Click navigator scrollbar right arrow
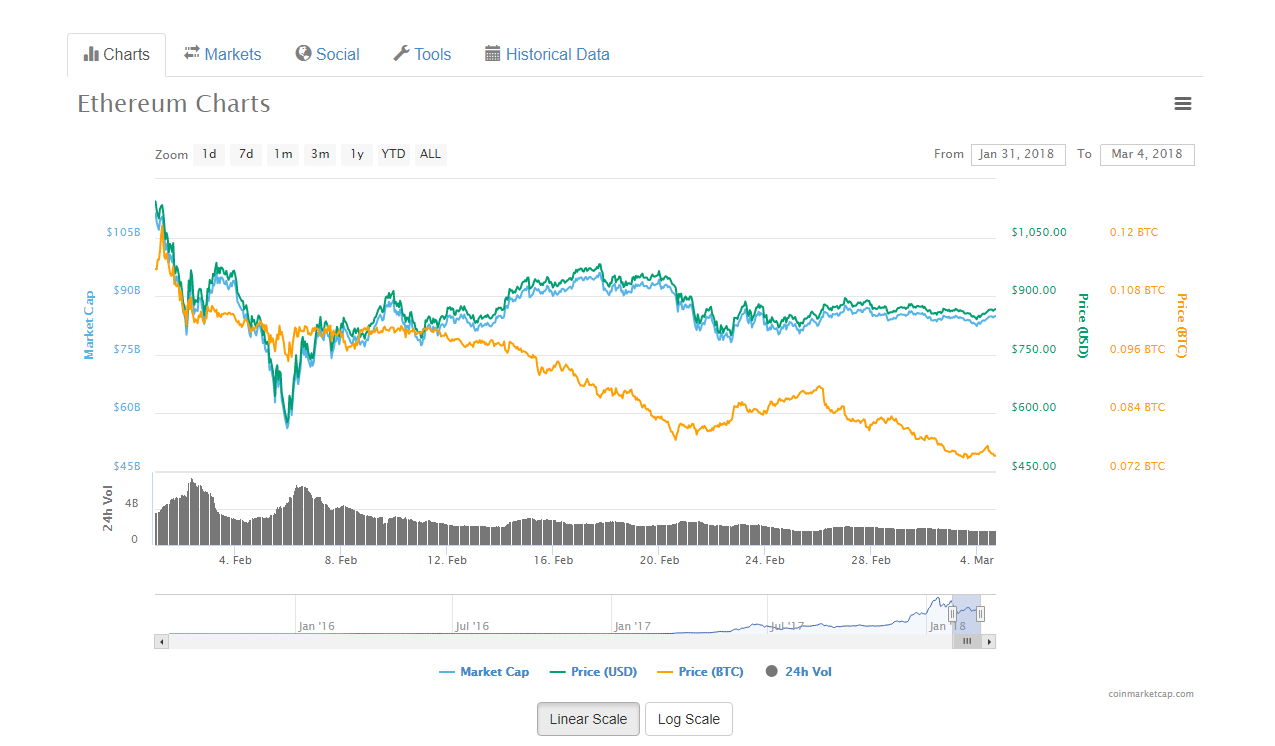The image size is (1275, 746). coord(989,642)
